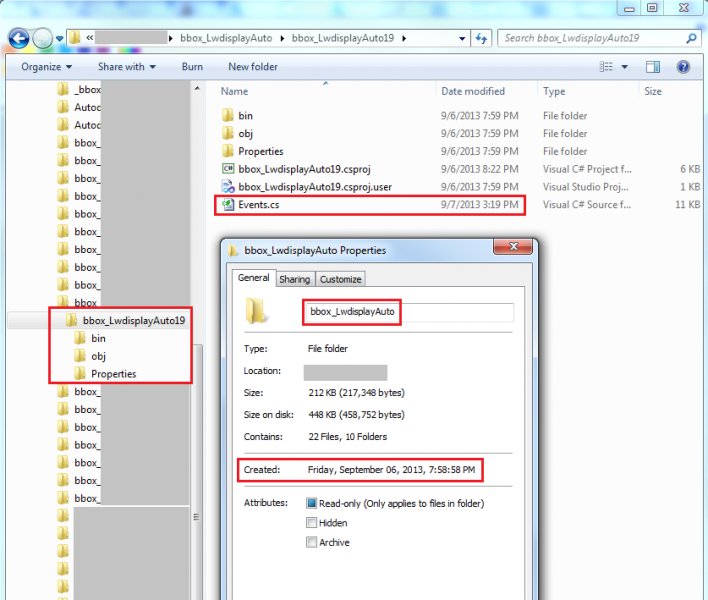
Task: Select the obj folder icon in file list
Action: (x=228, y=133)
